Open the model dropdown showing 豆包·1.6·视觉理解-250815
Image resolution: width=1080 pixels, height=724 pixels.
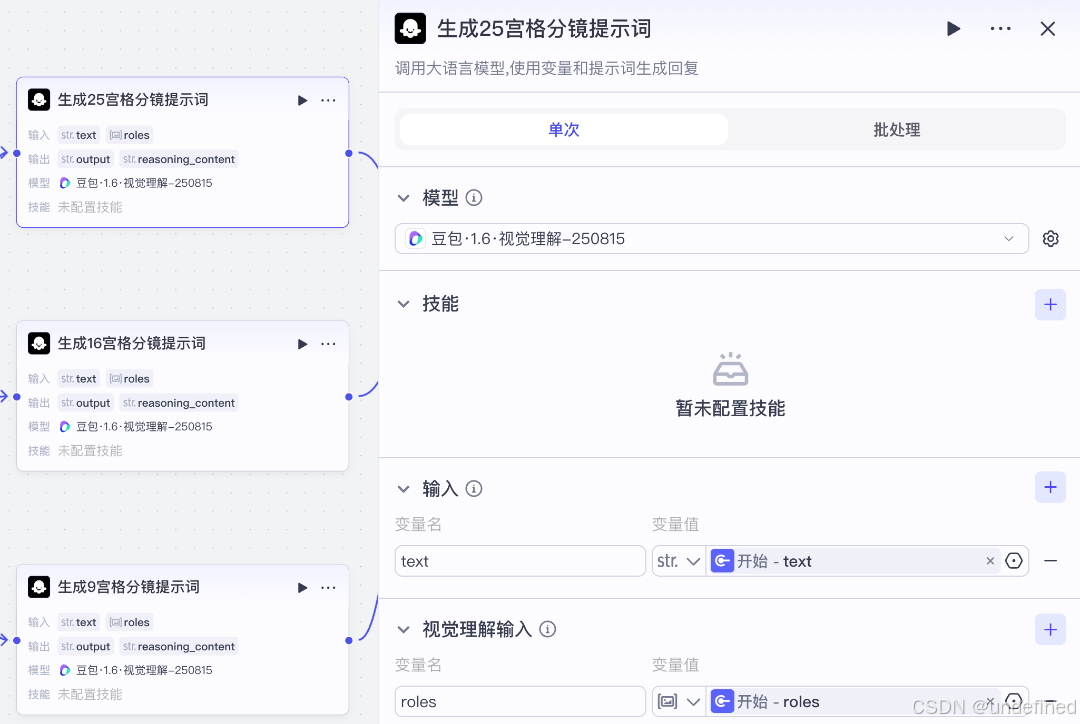tap(712, 238)
